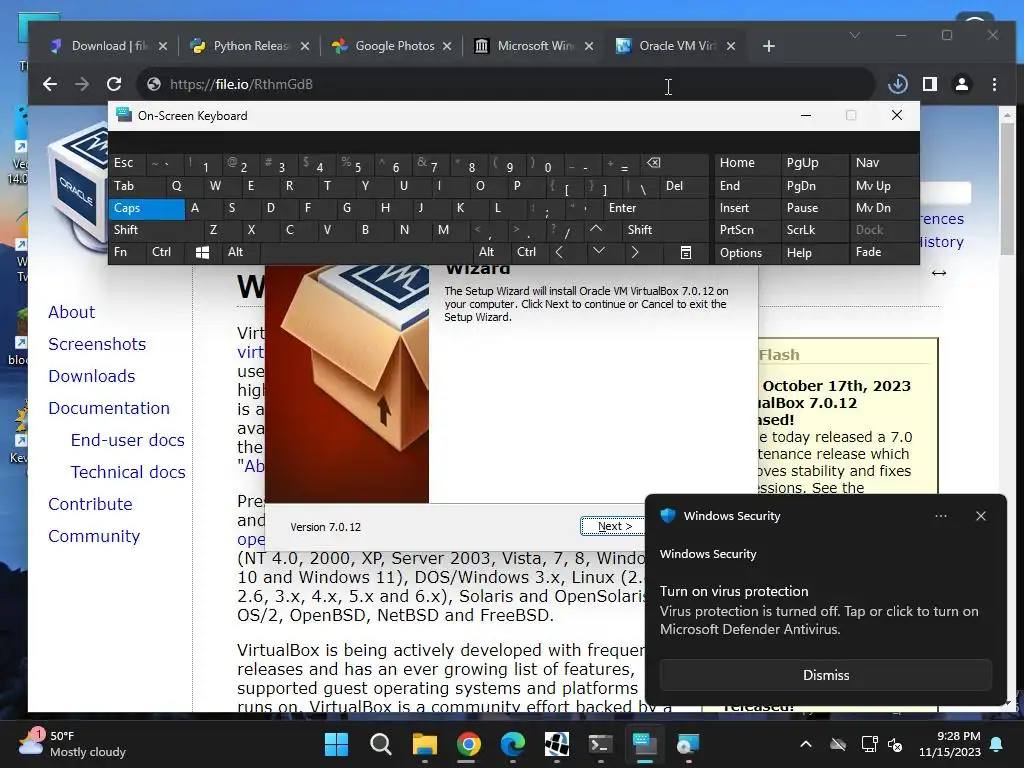Toggle the Fade key on keyboard
1024x768 pixels.
pyautogui.click(x=884, y=252)
